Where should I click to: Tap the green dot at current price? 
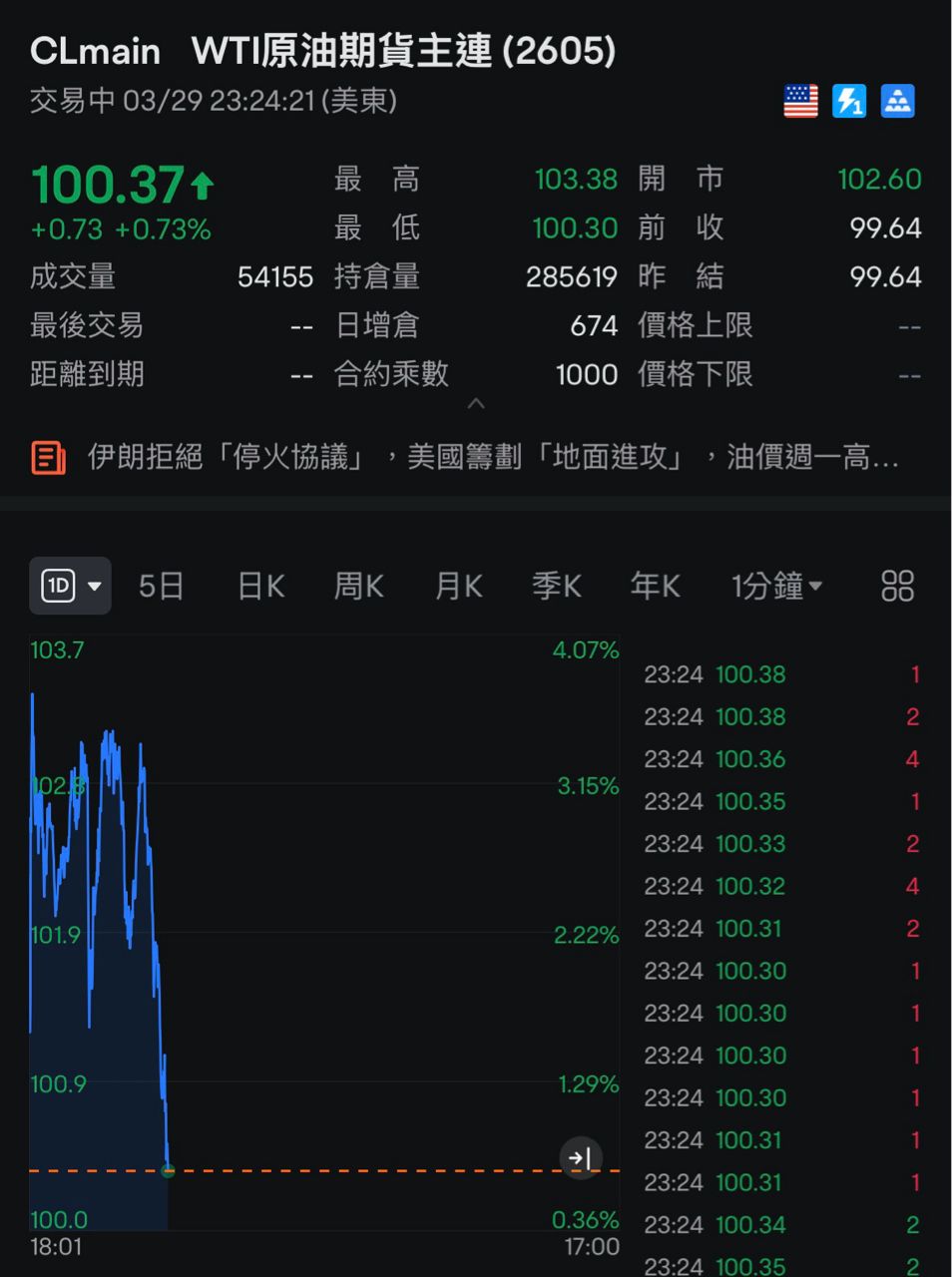[168, 1170]
